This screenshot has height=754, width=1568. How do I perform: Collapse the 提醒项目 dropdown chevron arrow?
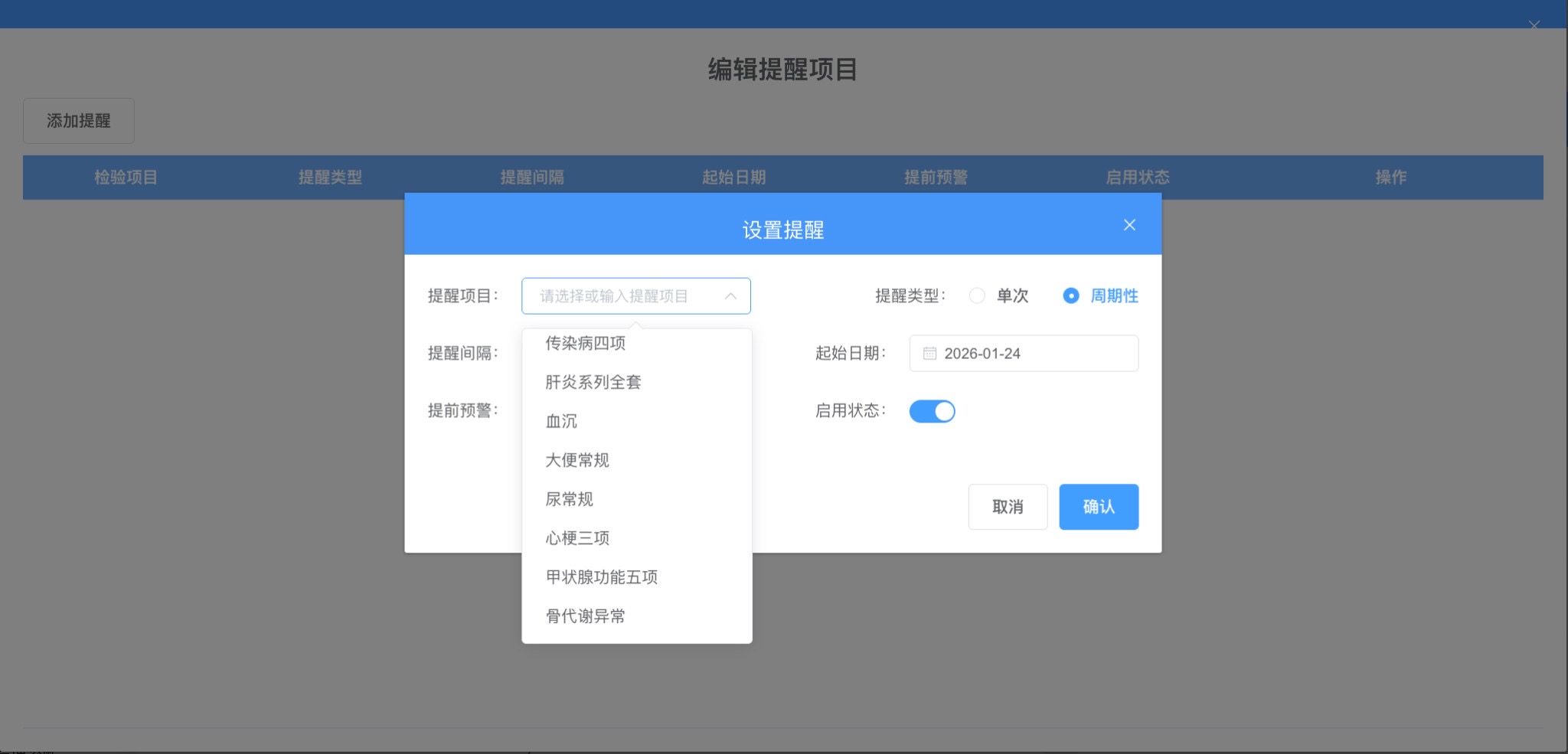(730, 296)
